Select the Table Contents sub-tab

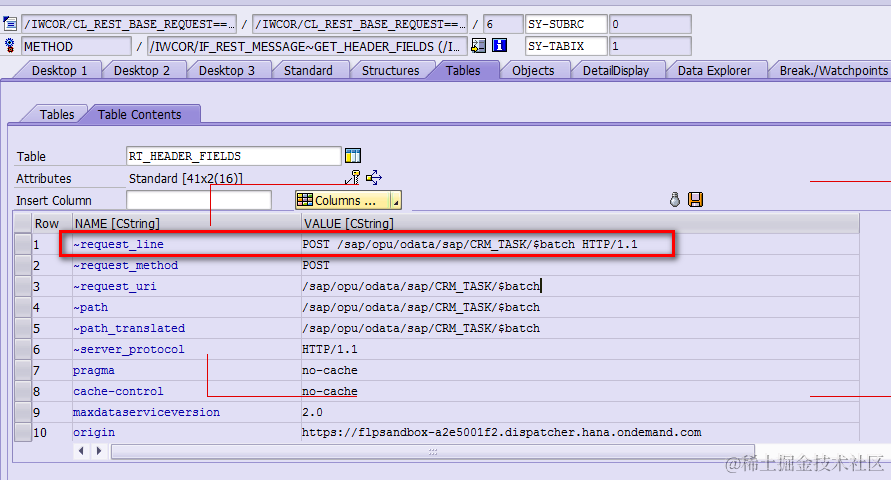pyautogui.click(x=140, y=114)
